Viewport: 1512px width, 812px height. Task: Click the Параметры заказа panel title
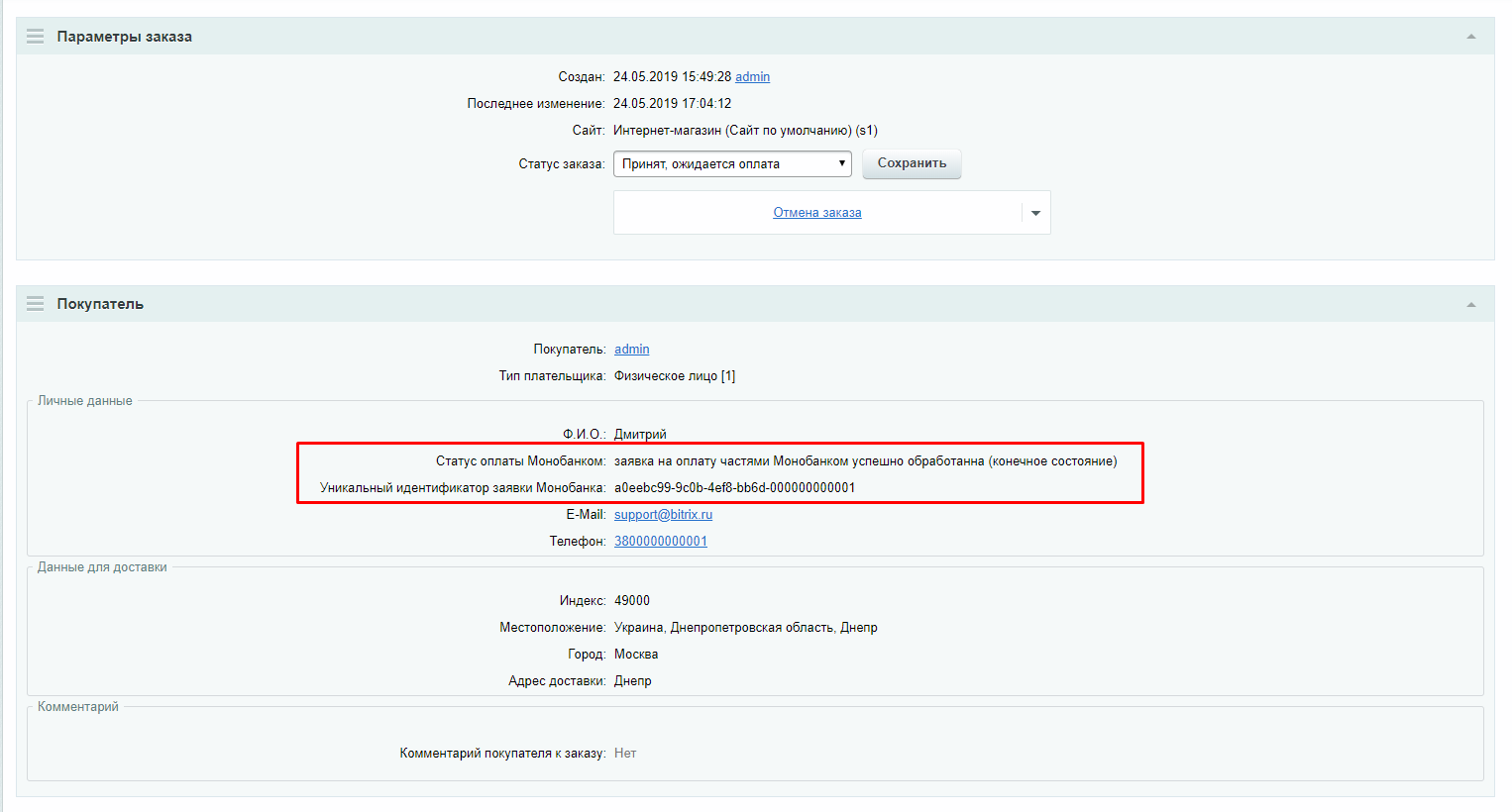(125, 37)
